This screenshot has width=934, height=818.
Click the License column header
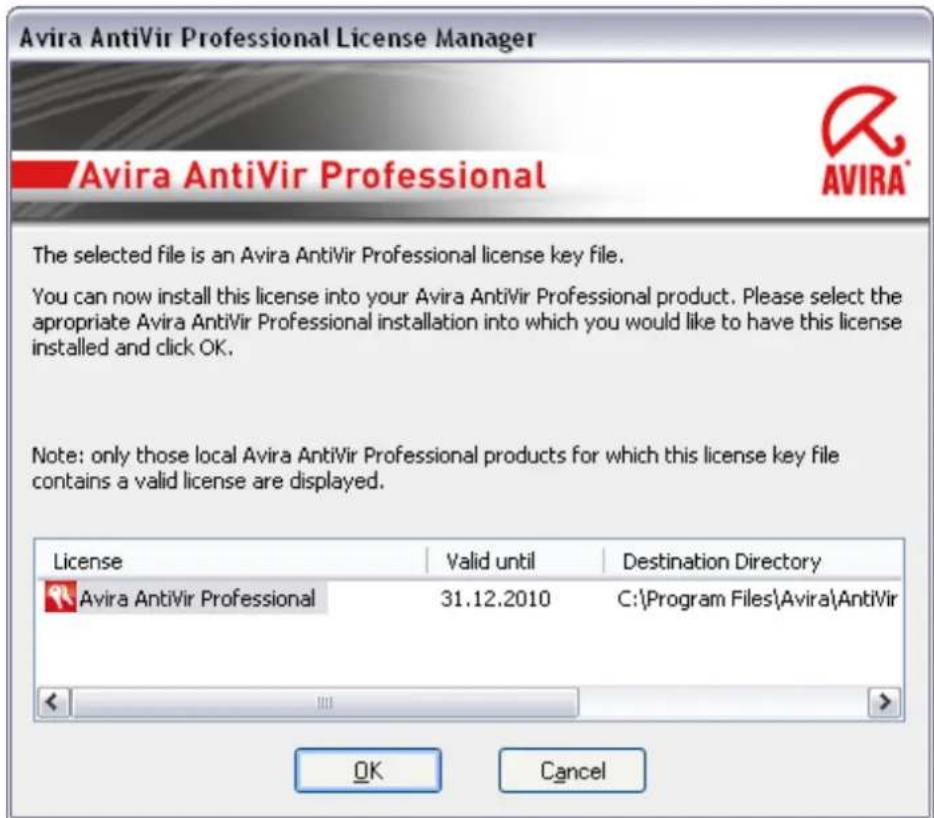coord(232,561)
